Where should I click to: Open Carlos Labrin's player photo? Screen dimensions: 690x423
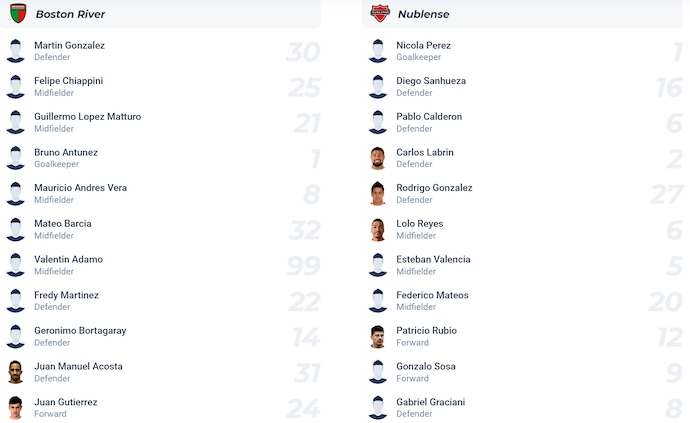point(378,158)
